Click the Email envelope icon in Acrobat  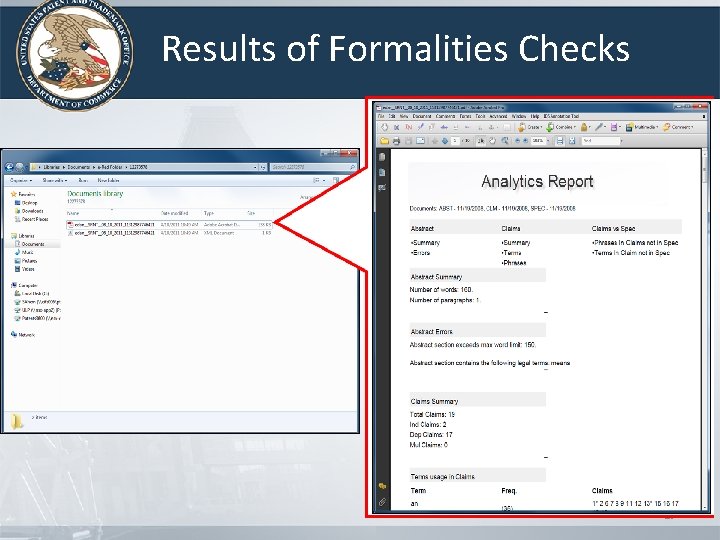click(420, 141)
